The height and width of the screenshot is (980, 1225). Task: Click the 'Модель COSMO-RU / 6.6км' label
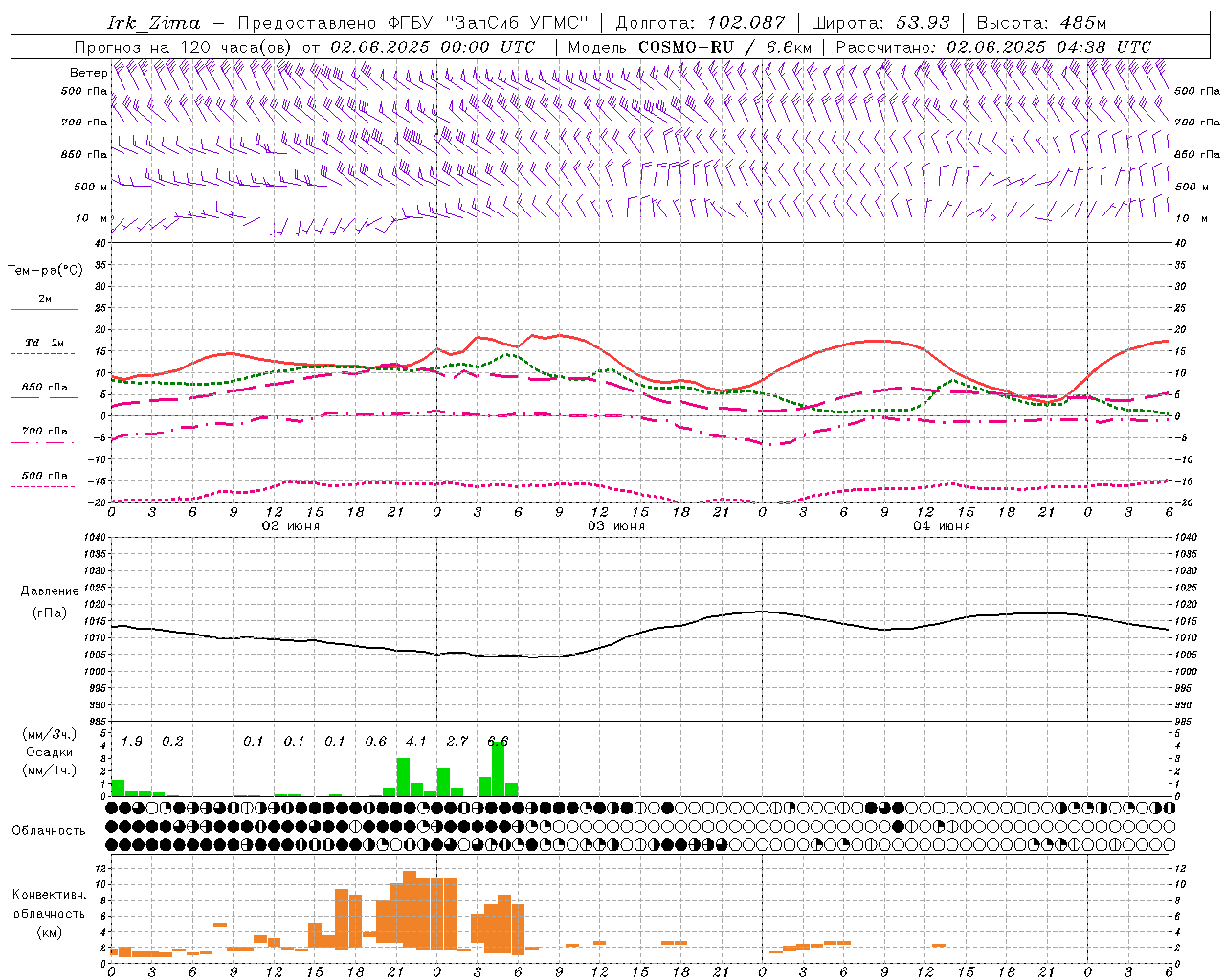click(690, 47)
